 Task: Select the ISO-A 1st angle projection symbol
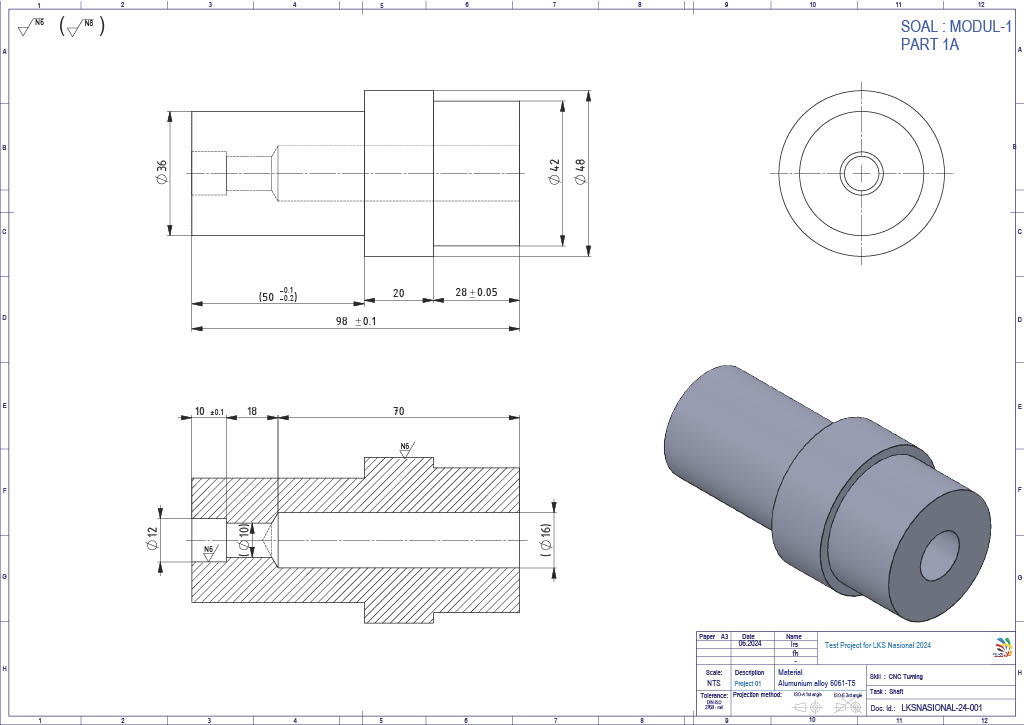point(807,707)
